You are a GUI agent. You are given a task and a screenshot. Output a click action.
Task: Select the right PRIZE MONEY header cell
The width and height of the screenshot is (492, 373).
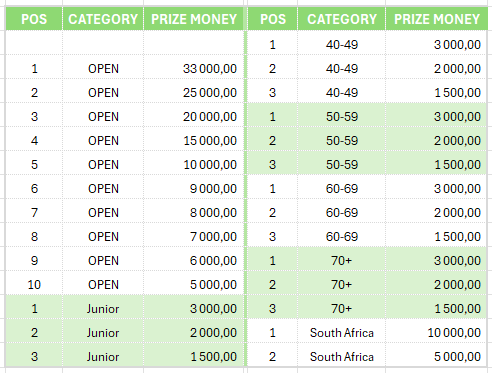437,19
